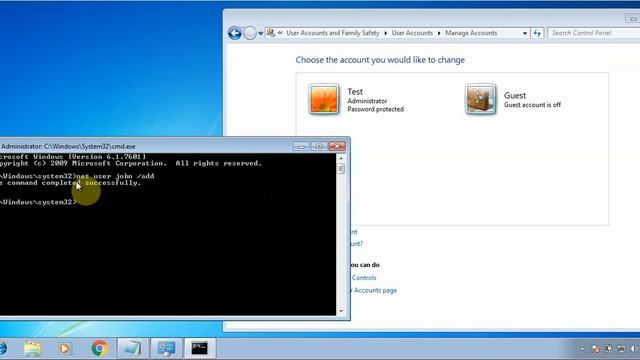Switch to the paper-sheet app in taskbar
Image resolution: width=640 pixels, height=360 pixels.
tap(132, 348)
